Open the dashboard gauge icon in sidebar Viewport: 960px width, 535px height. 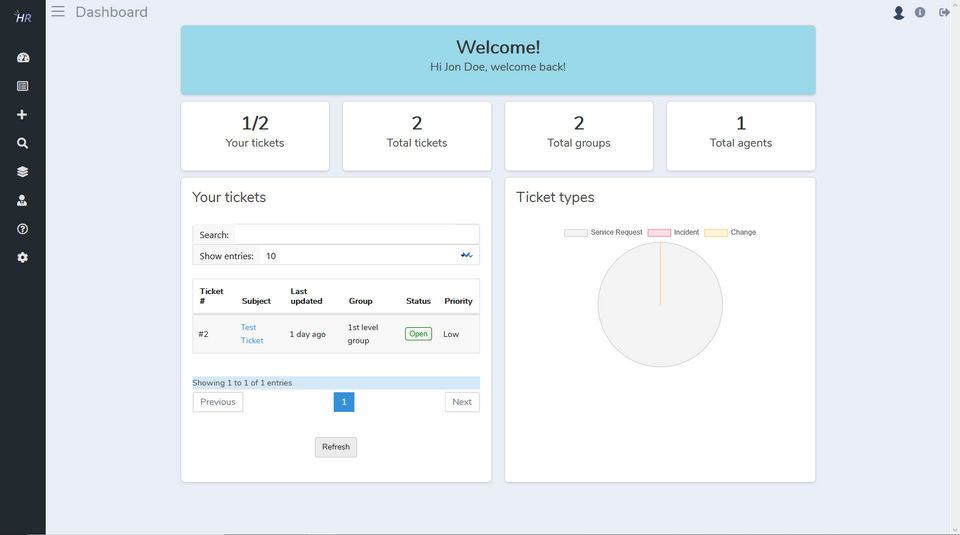[x=23, y=58]
